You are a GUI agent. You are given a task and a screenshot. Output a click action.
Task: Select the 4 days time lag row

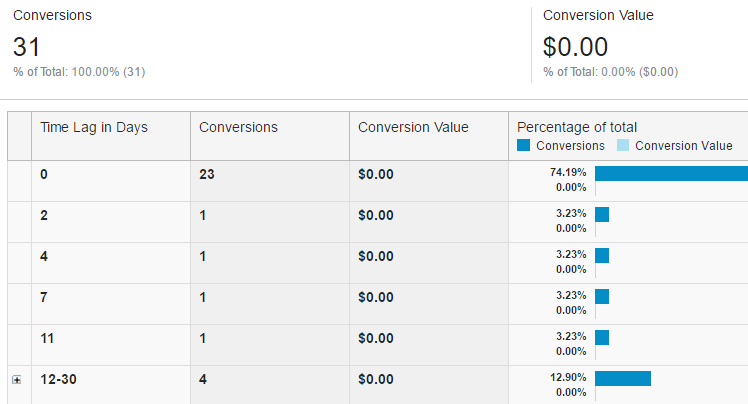(x=44, y=255)
